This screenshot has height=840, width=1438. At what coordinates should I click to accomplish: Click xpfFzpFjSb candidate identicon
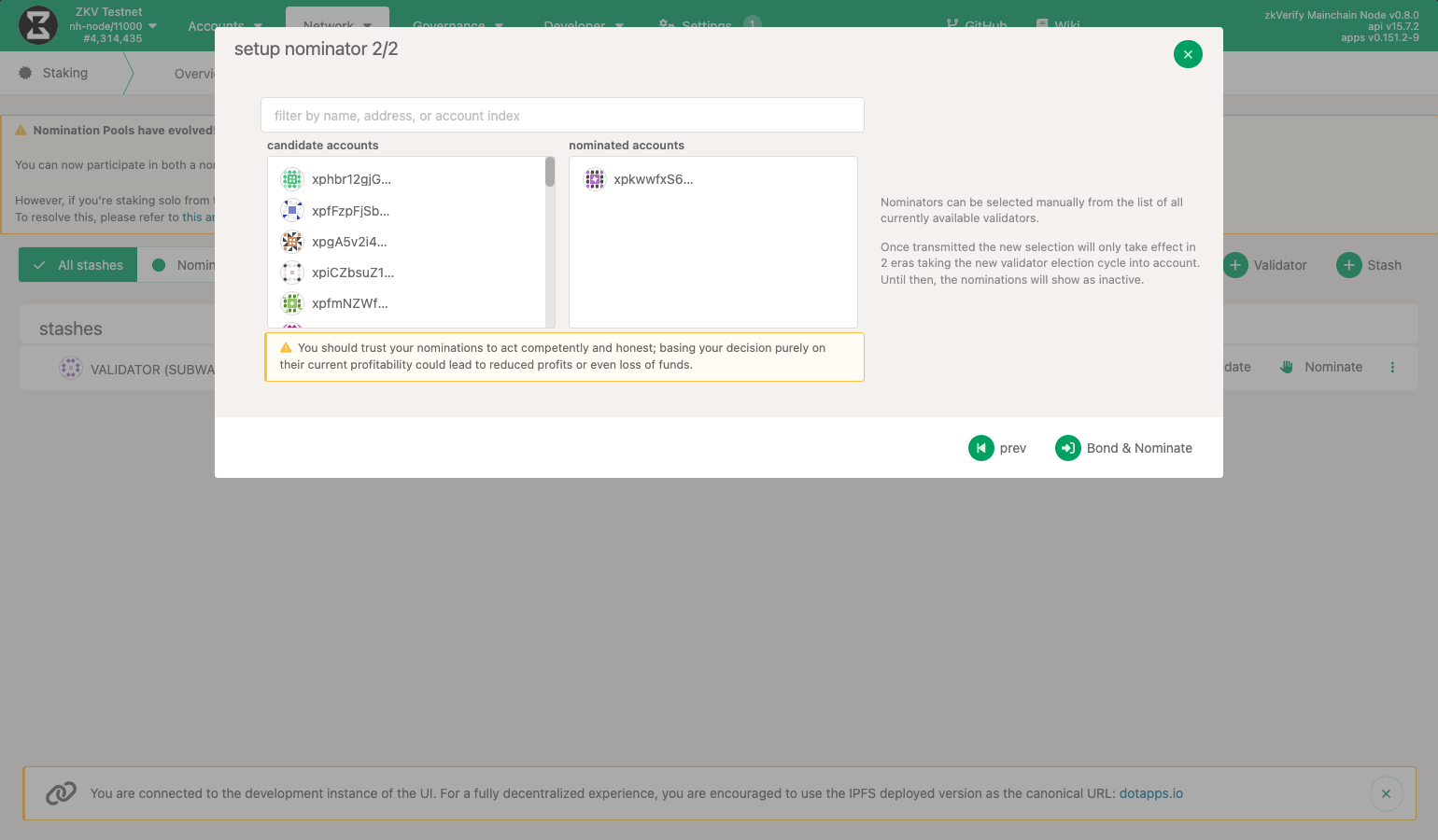pos(292,211)
